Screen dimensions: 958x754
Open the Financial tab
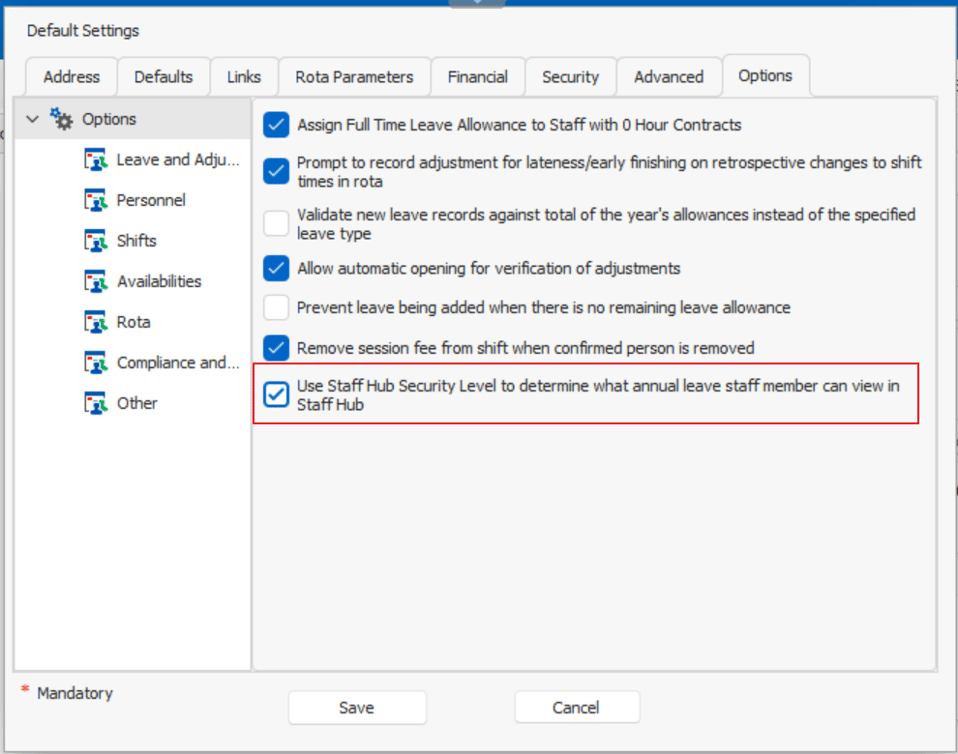(x=477, y=77)
